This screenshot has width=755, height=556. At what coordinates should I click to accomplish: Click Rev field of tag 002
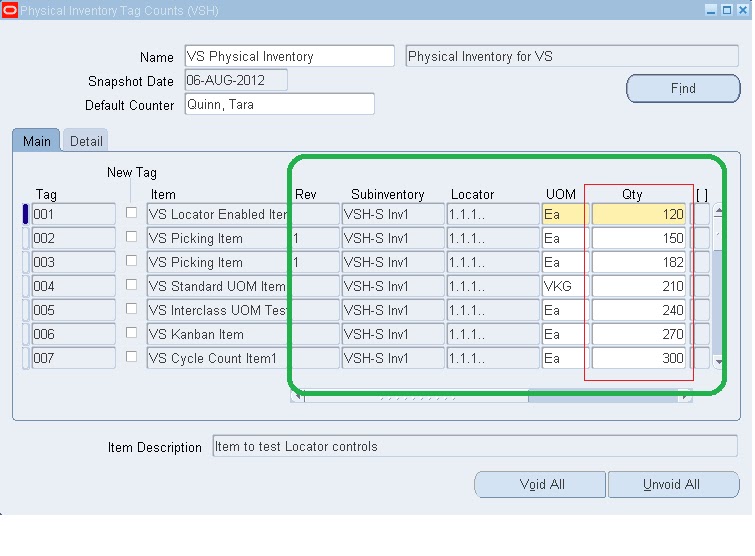(x=315, y=238)
